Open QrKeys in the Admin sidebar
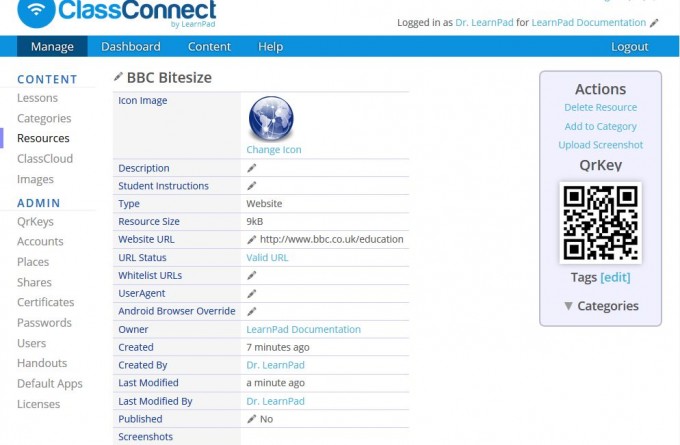Image resolution: width=680 pixels, height=445 pixels. [36, 222]
